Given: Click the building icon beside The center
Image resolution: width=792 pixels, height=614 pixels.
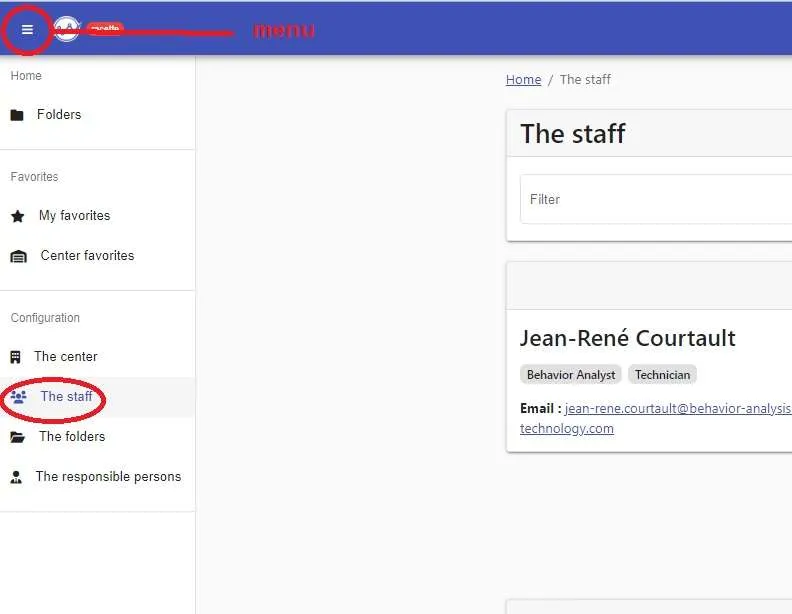Looking at the screenshot, I should [x=16, y=357].
